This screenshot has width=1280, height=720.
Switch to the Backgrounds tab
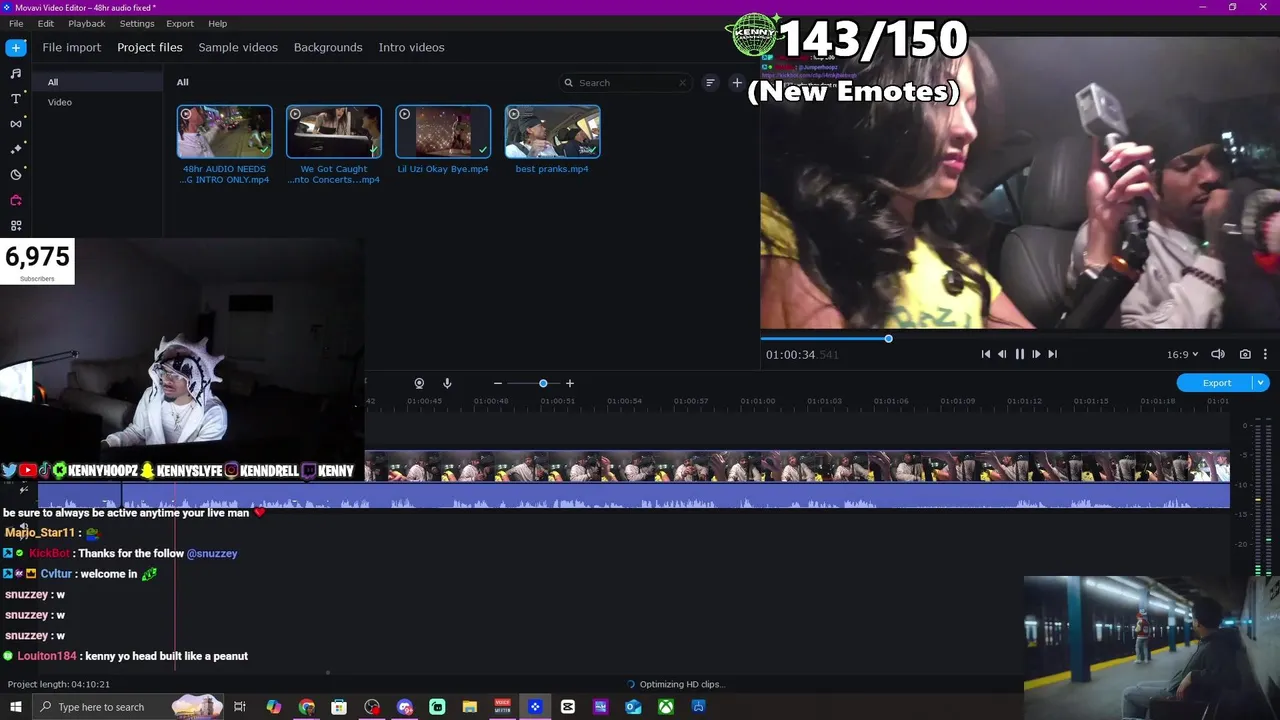[x=328, y=47]
